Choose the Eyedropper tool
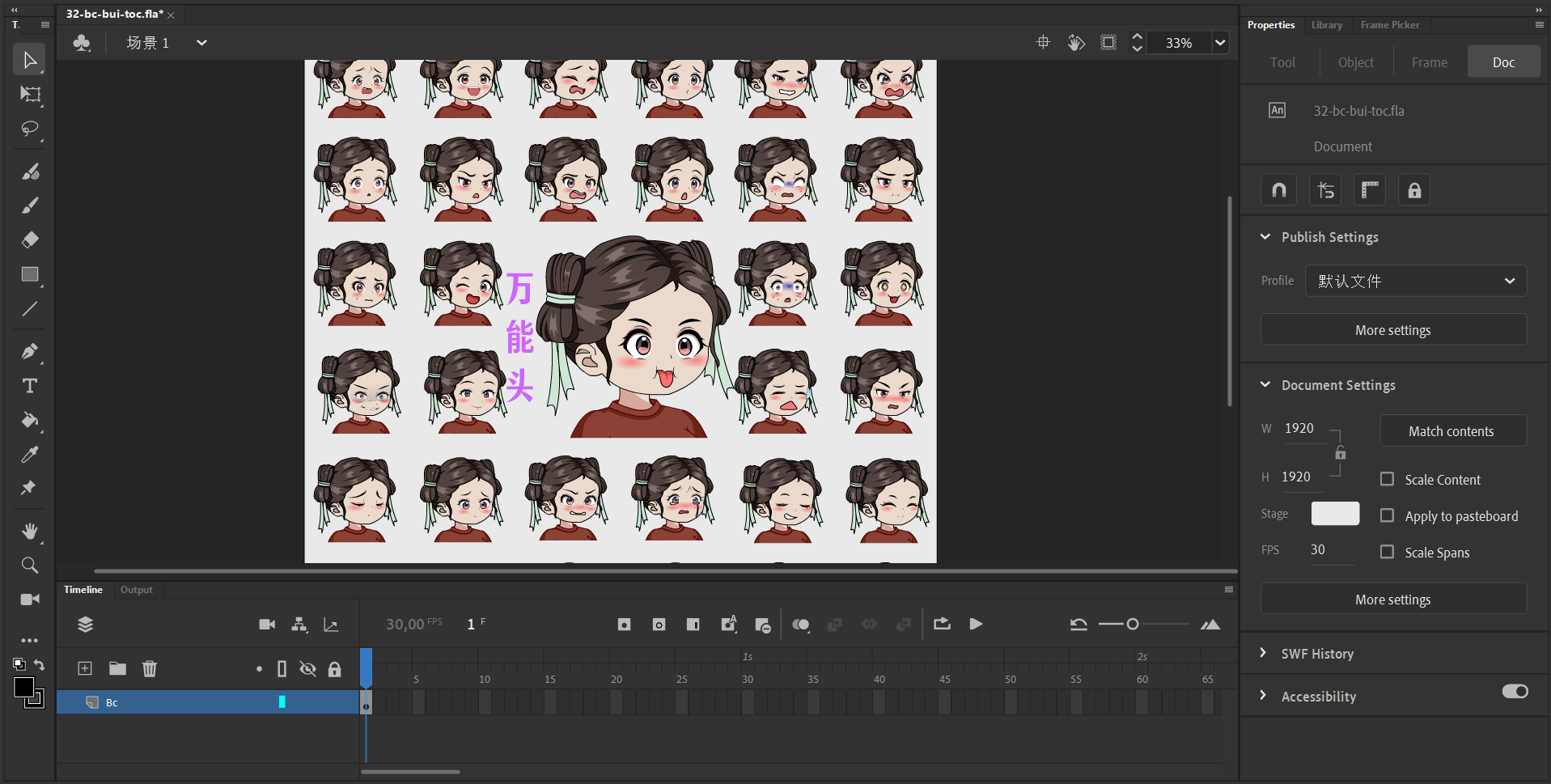 [30, 455]
